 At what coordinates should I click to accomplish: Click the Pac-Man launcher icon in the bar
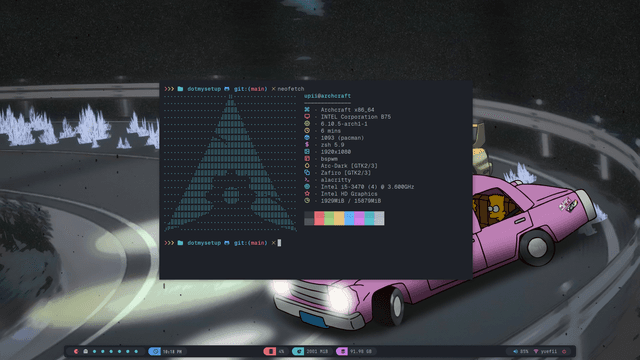click(76, 351)
